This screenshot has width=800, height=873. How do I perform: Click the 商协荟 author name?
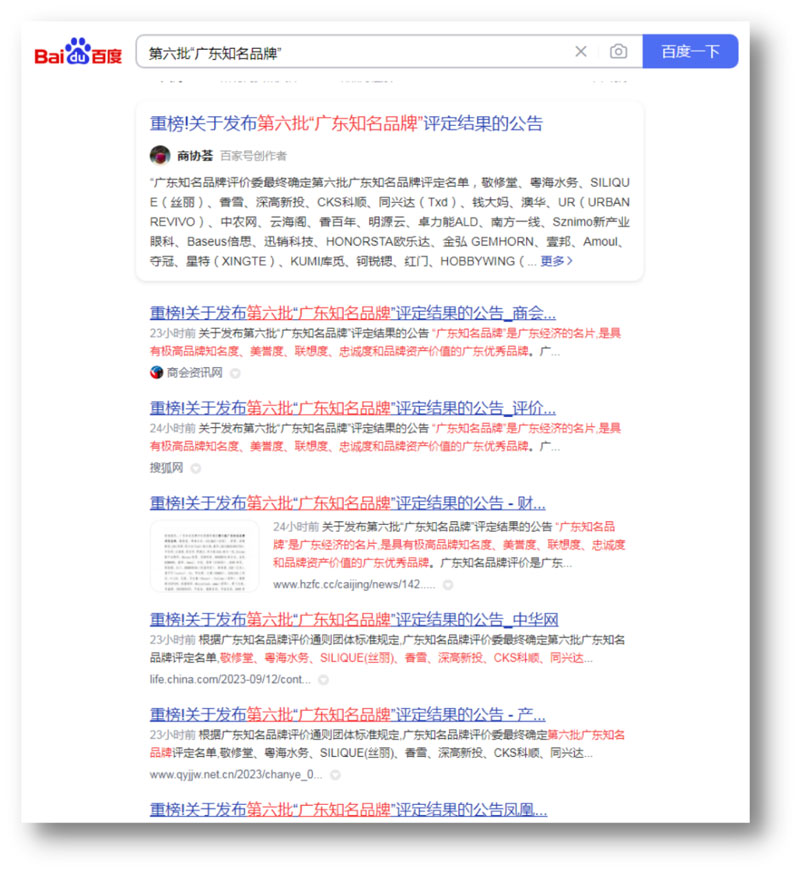[195, 156]
